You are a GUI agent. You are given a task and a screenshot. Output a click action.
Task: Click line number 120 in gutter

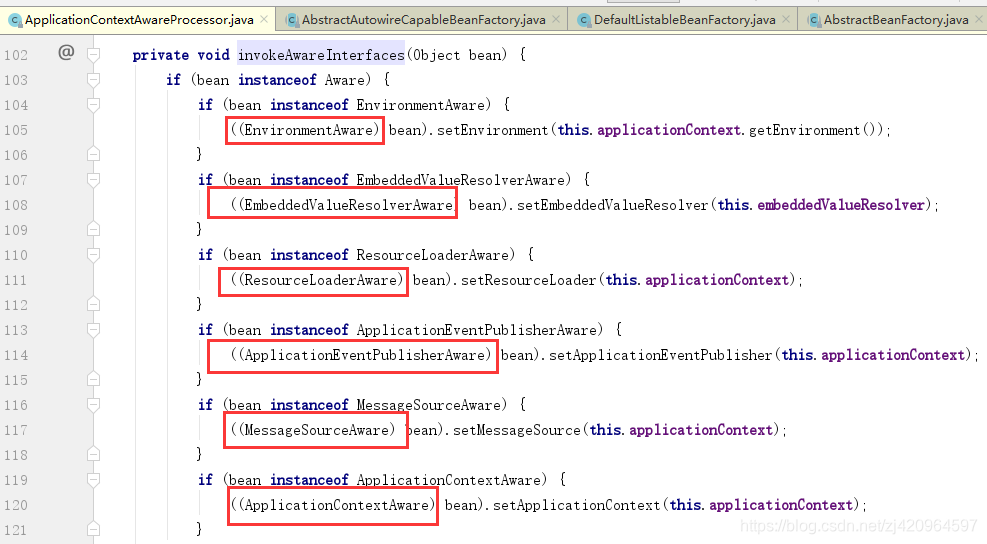(16, 505)
